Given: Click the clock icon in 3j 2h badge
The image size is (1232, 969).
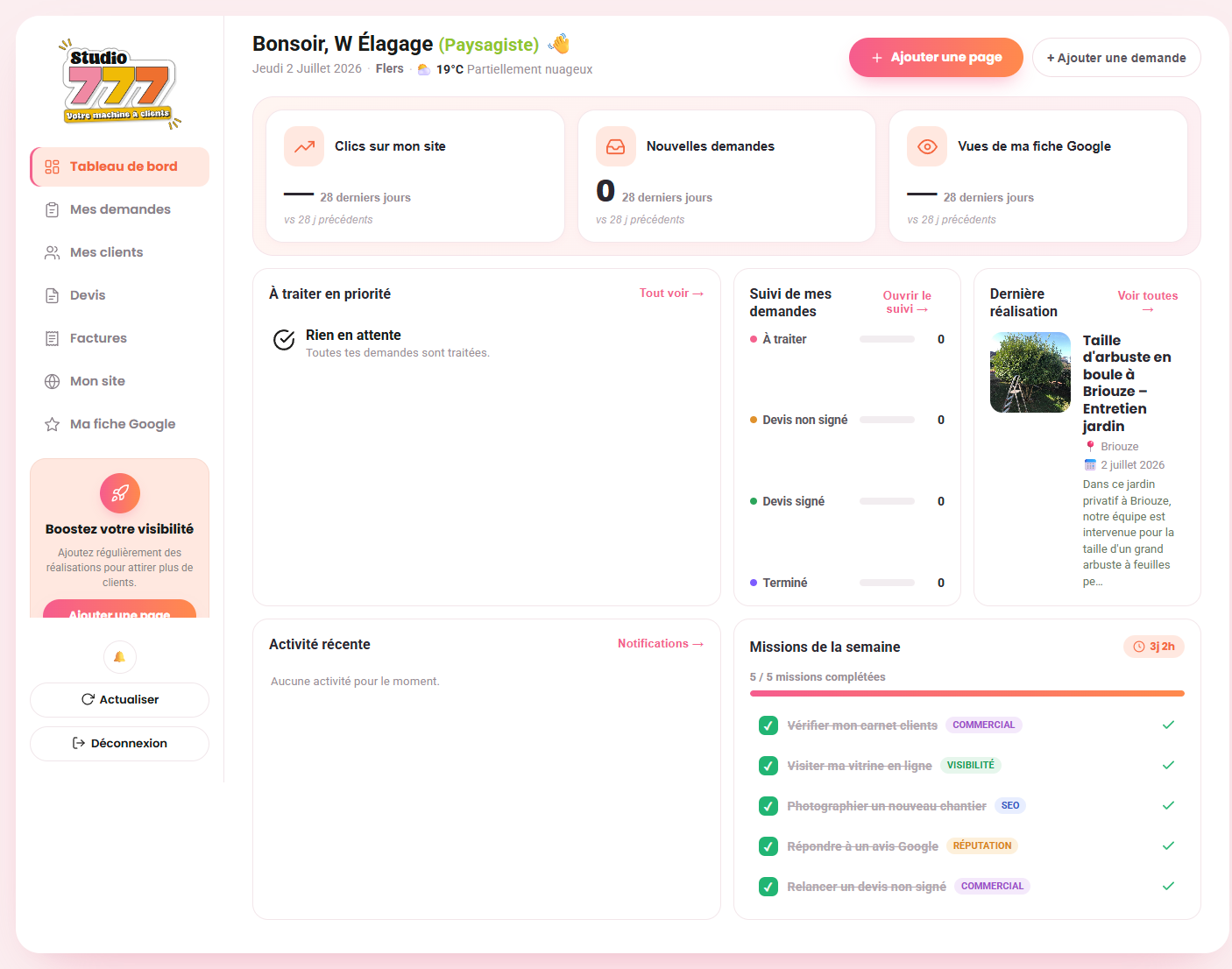Looking at the screenshot, I should tap(1139, 647).
